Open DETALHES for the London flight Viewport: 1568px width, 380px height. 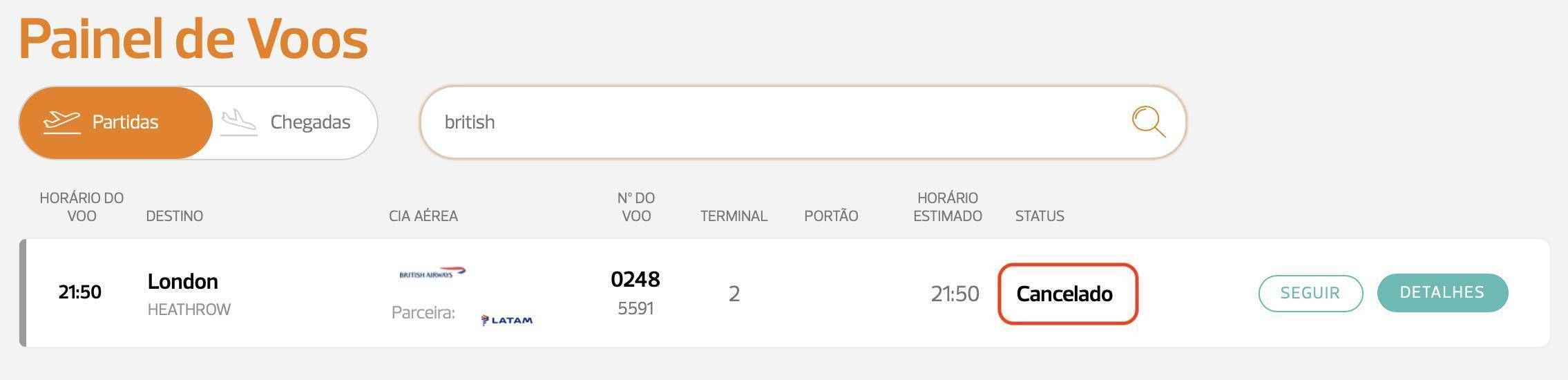click(1442, 293)
